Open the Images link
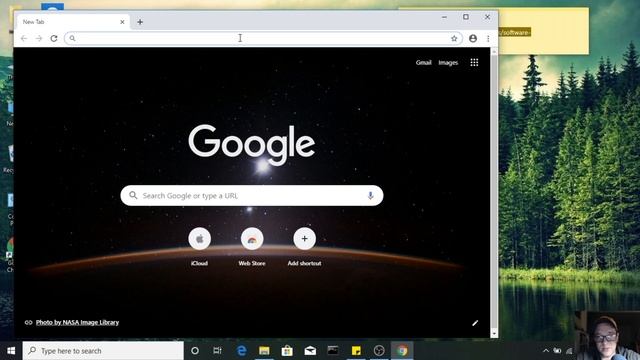Image resolution: width=640 pixels, height=360 pixels. [448, 62]
